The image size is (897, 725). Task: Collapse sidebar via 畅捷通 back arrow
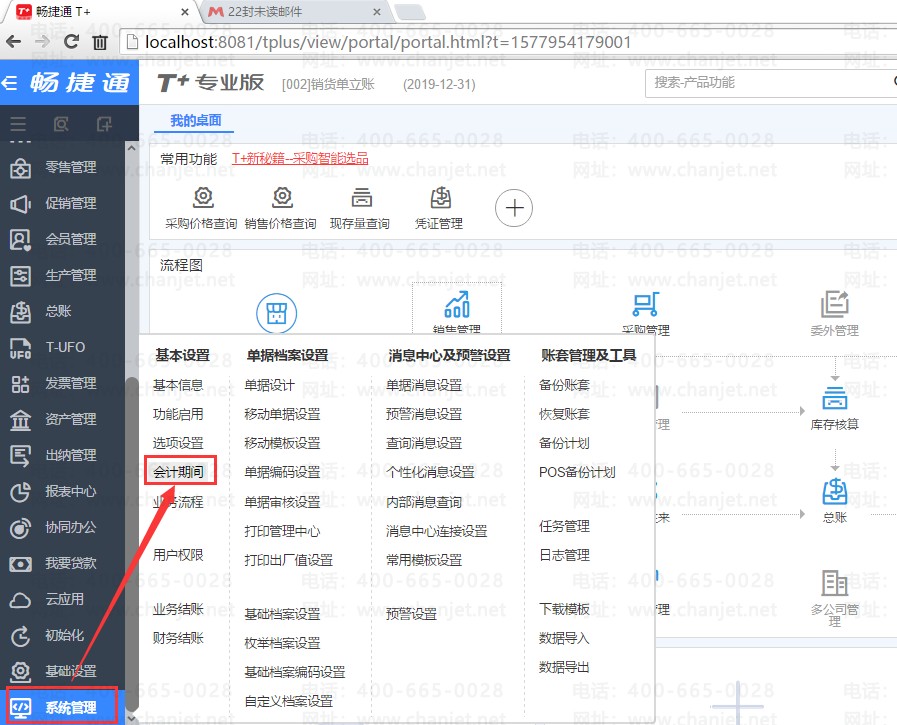pyautogui.click(x=9, y=83)
